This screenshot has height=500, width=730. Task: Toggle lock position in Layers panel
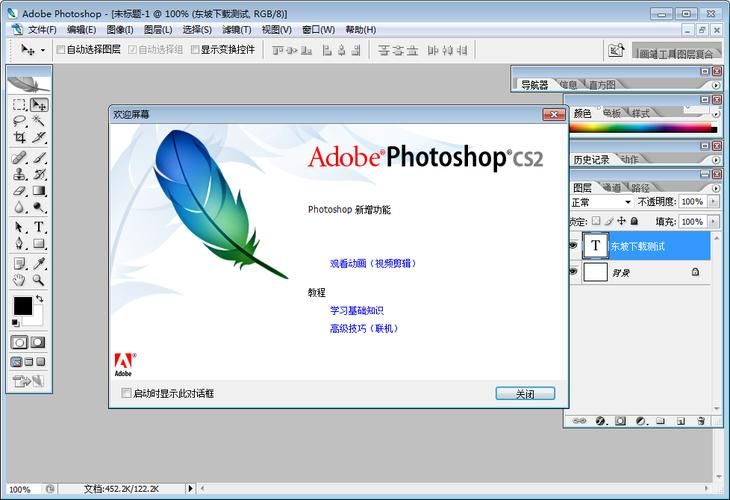tap(622, 221)
